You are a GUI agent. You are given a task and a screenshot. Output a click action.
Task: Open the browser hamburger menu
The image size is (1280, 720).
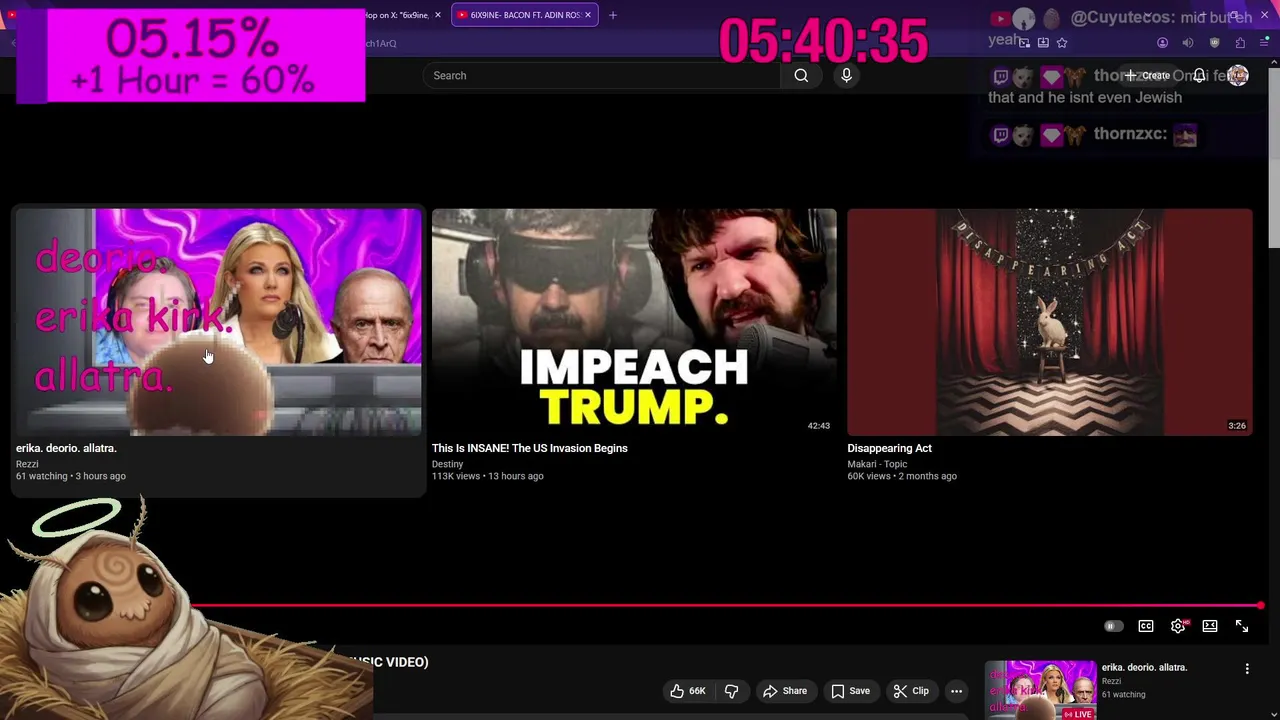tap(1264, 43)
